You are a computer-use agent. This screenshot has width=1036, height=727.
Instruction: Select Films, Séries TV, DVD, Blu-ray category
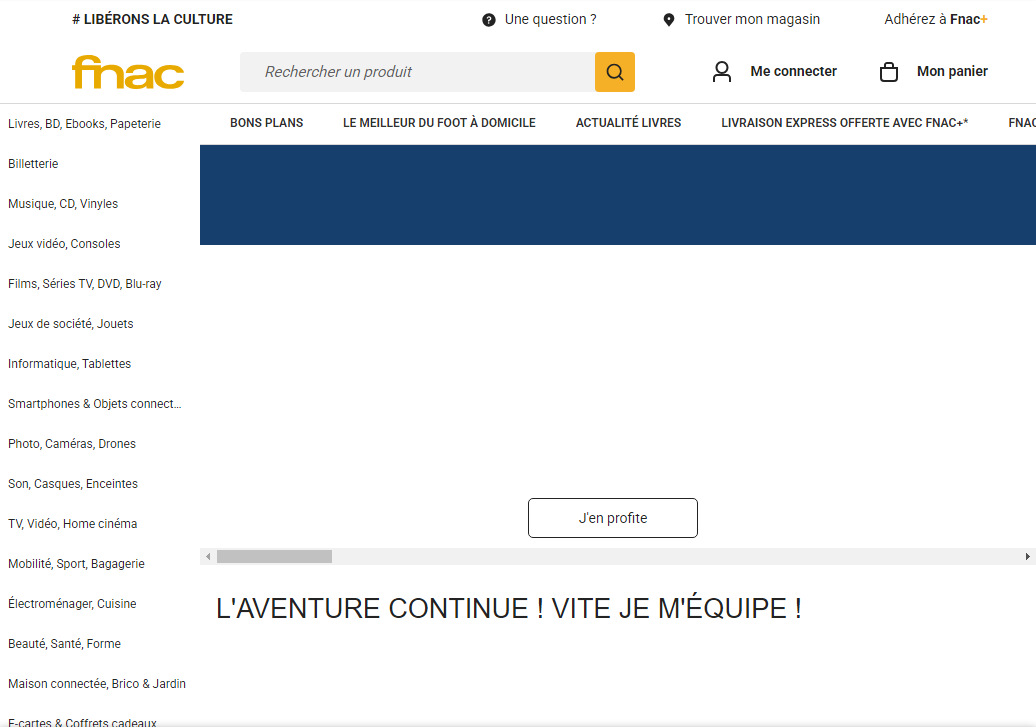tap(85, 284)
